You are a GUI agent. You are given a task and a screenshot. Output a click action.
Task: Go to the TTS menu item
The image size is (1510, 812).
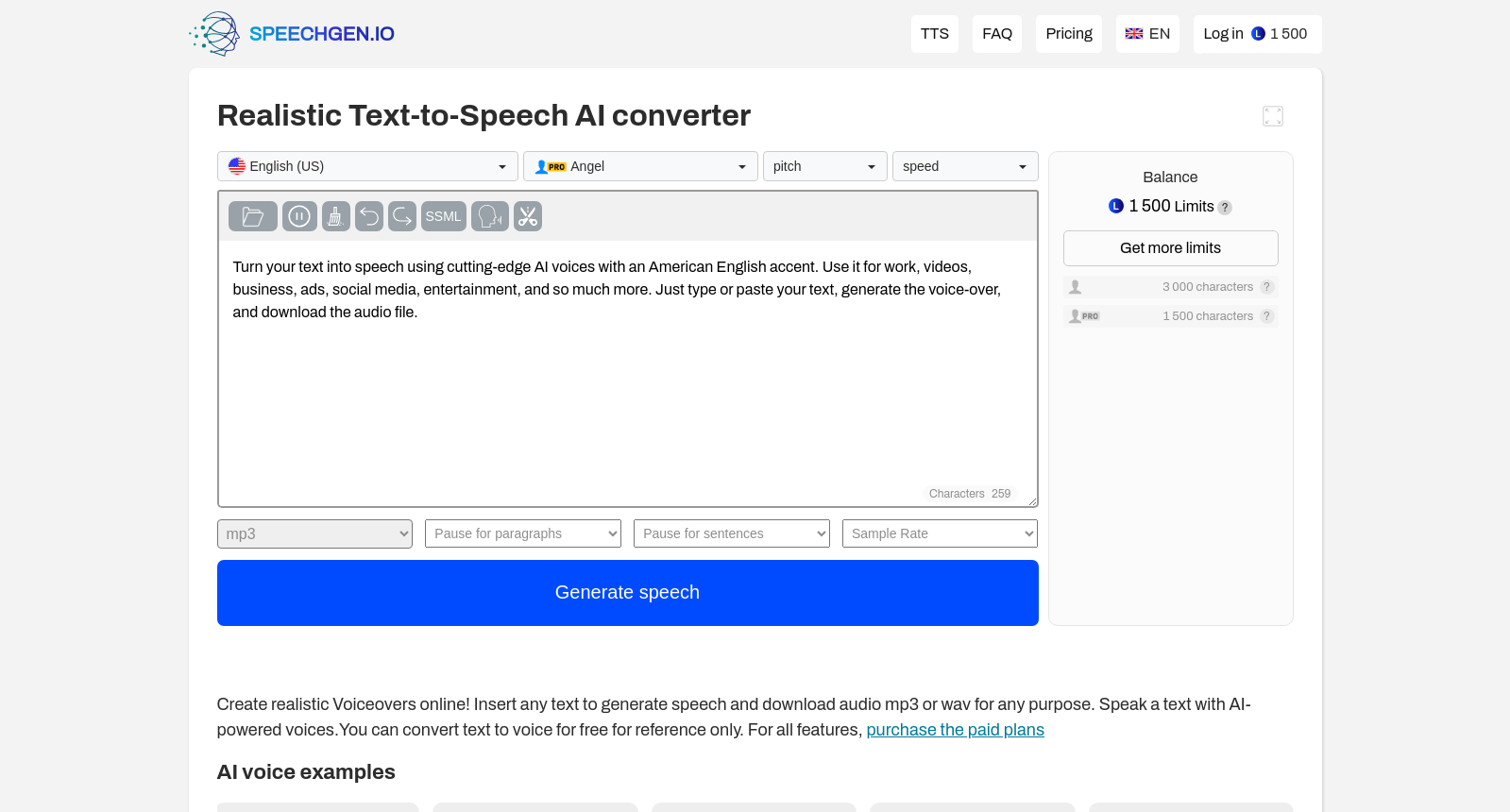pos(935,34)
